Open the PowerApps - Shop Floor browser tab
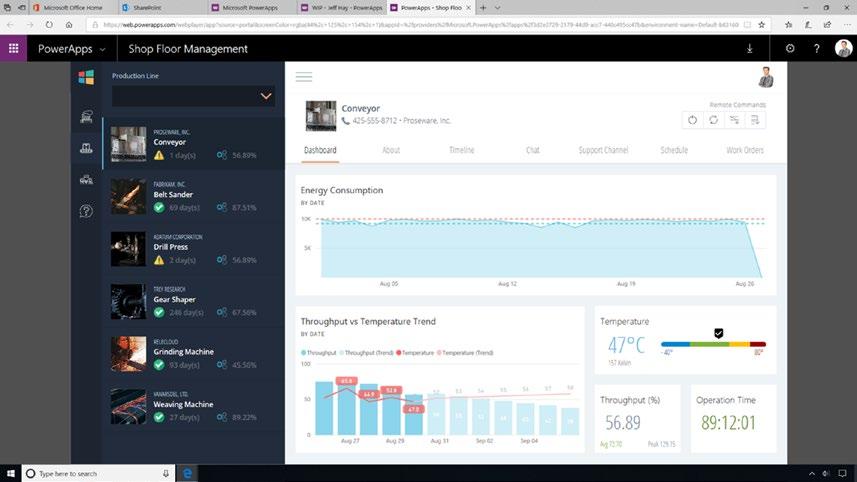The width and height of the screenshot is (857, 482). 431,8
